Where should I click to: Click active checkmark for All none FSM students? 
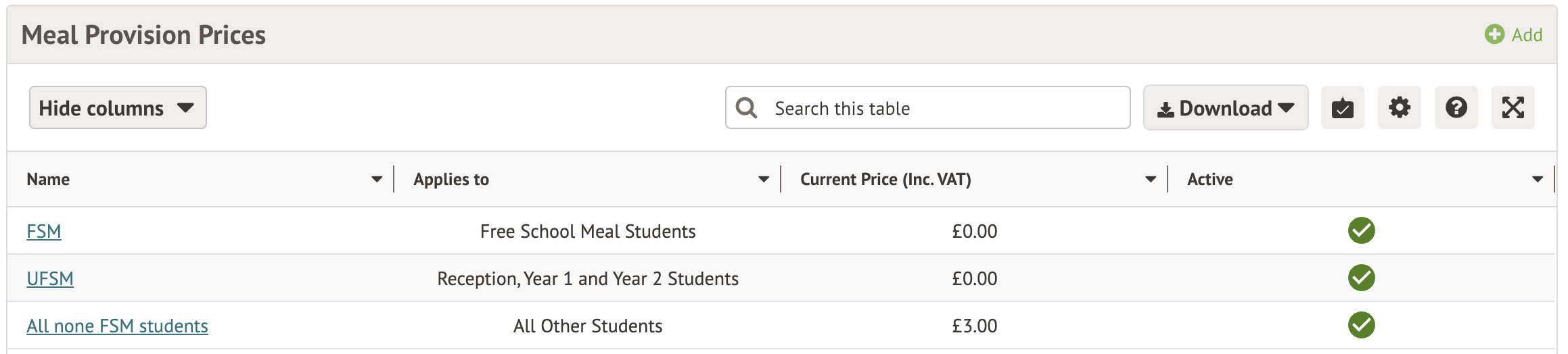tap(1361, 326)
